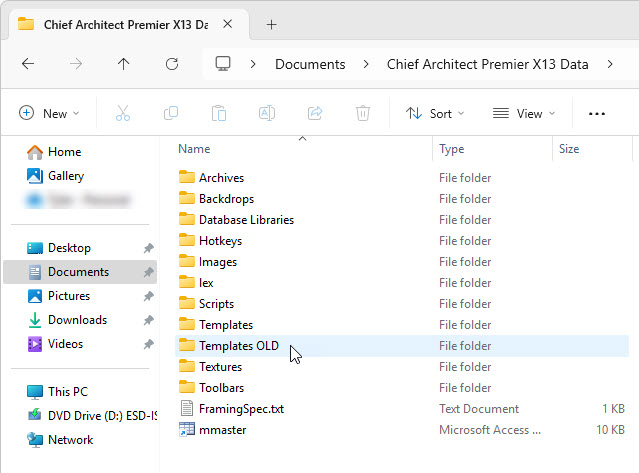Open the Sort options dropdown
The height and width of the screenshot is (473, 639).
(435, 113)
